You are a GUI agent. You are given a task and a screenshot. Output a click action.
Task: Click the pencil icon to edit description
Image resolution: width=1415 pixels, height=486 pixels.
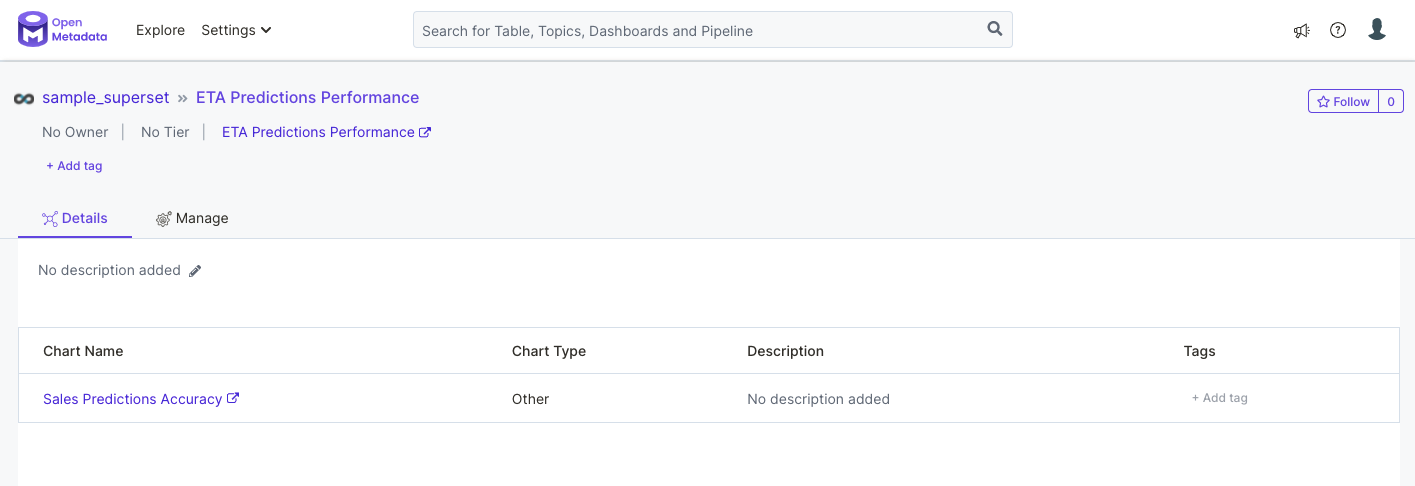[x=195, y=271]
